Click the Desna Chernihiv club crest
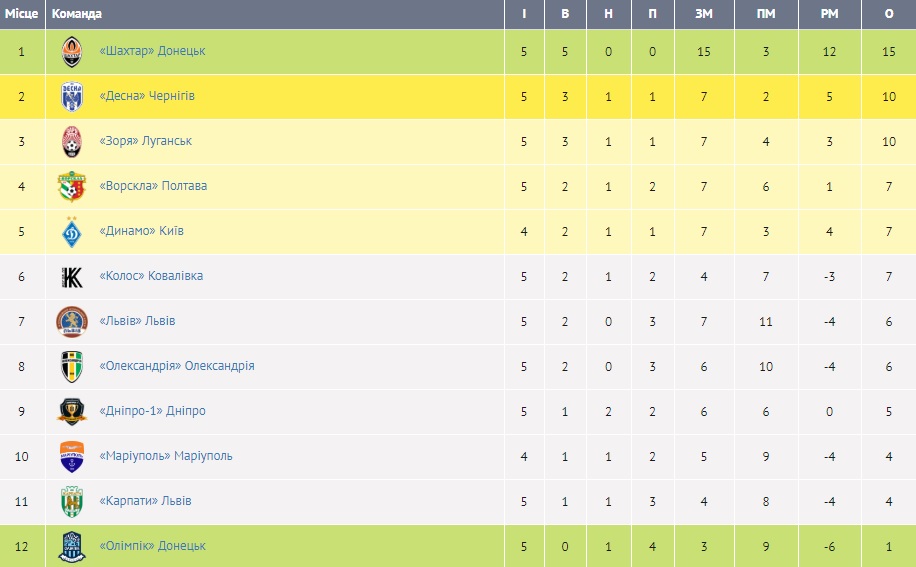Image resolution: width=916 pixels, height=567 pixels. (x=72, y=96)
